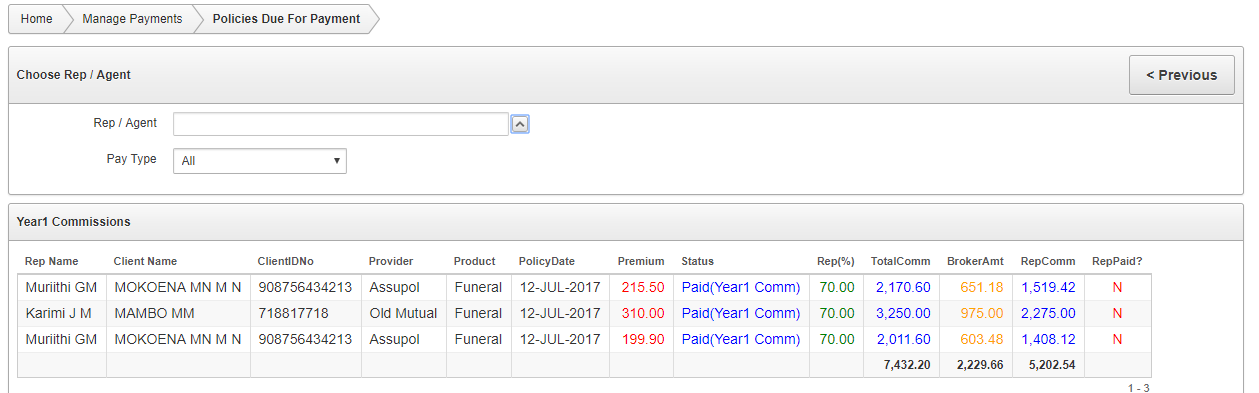The image size is (1259, 393).
Task: Sort by the Rep Name column header
Action: tap(51, 261)
